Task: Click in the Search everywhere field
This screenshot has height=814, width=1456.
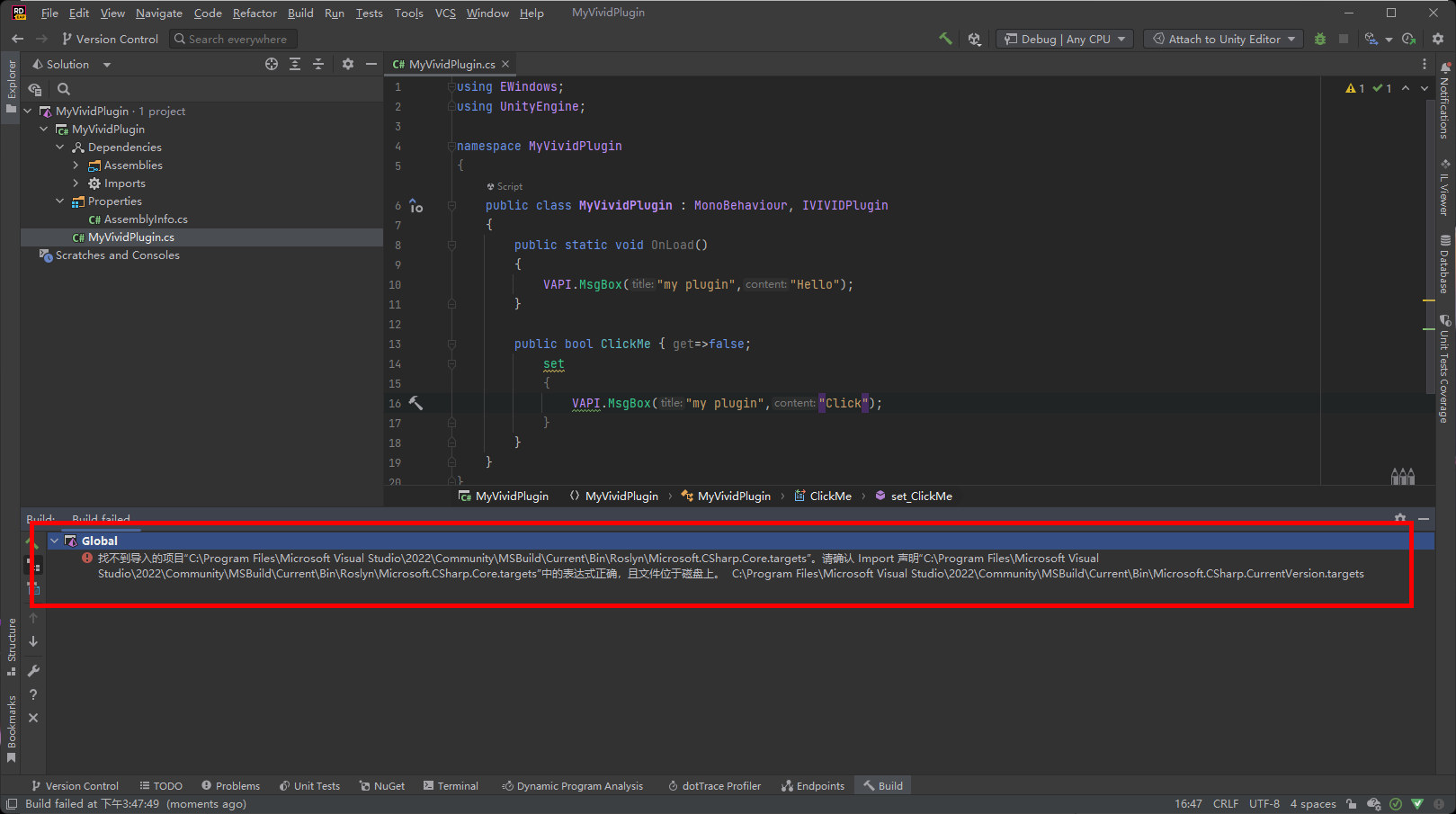Action: tap(233, 39)
